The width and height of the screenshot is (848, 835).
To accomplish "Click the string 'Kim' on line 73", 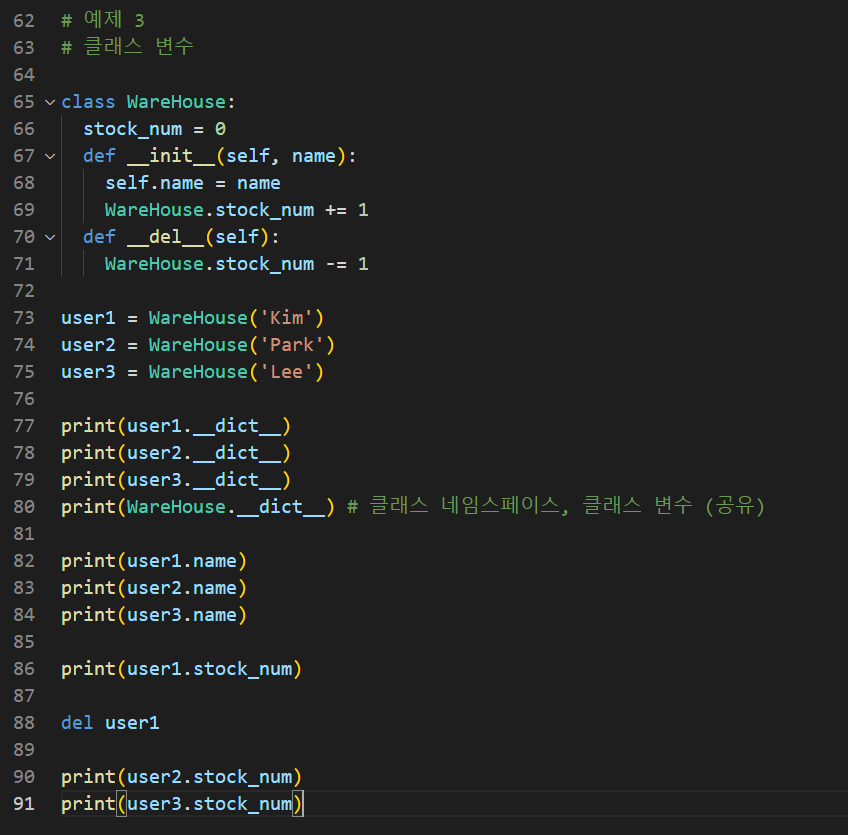I will 287,318.
